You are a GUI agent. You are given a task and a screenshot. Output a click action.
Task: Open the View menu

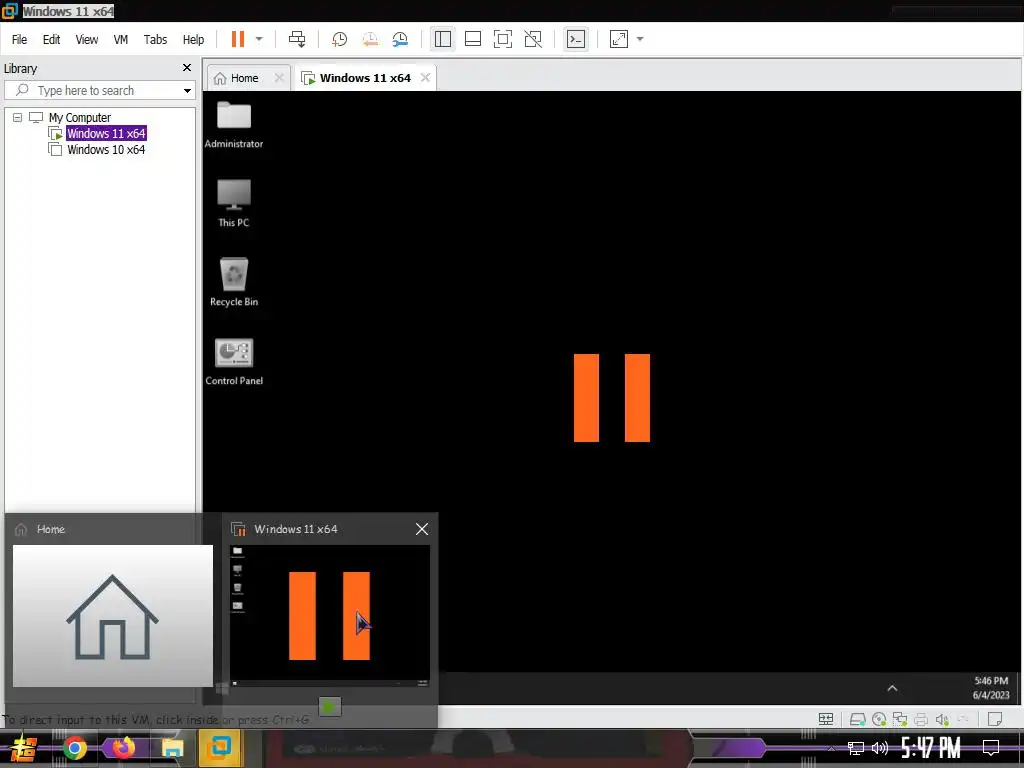[87, 40]
